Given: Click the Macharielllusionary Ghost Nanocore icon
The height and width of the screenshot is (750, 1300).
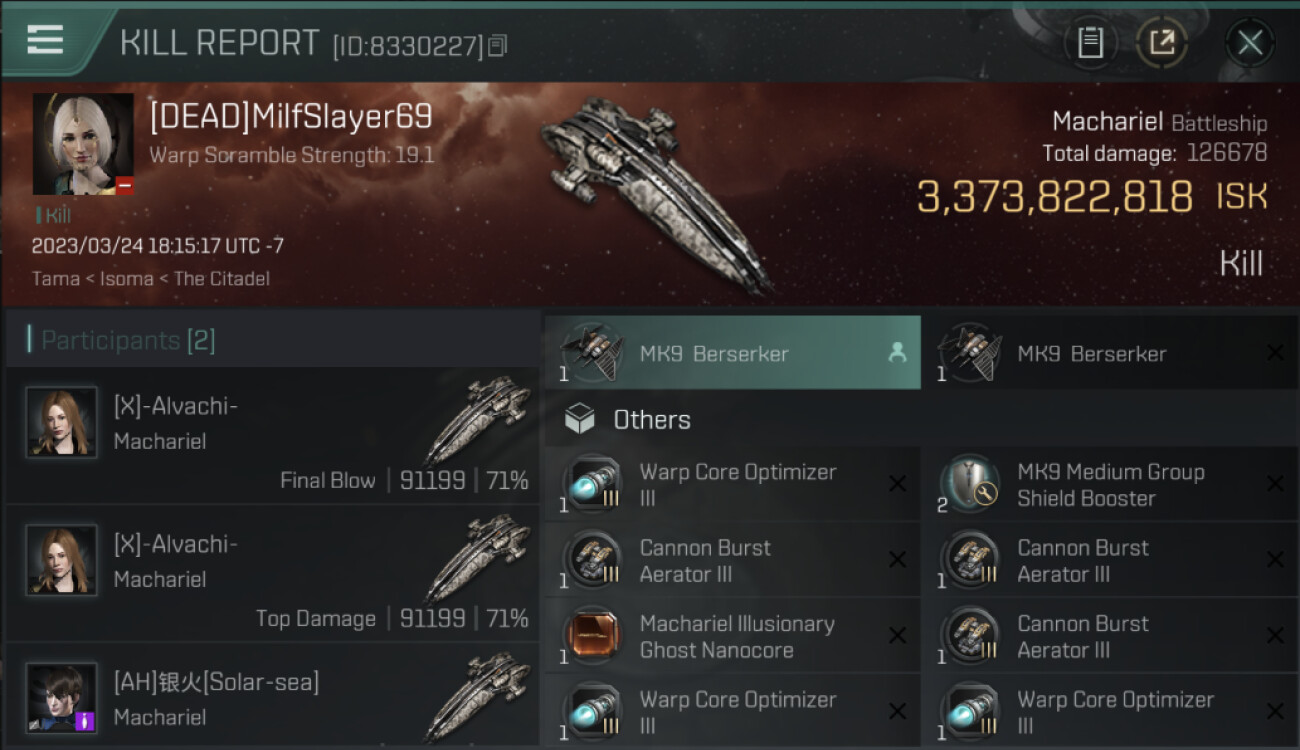Looking at the screenshot, I should (591, 636).
